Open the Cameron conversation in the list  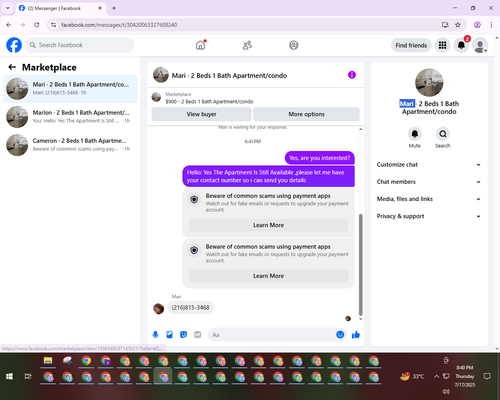(x=70, y=145)
